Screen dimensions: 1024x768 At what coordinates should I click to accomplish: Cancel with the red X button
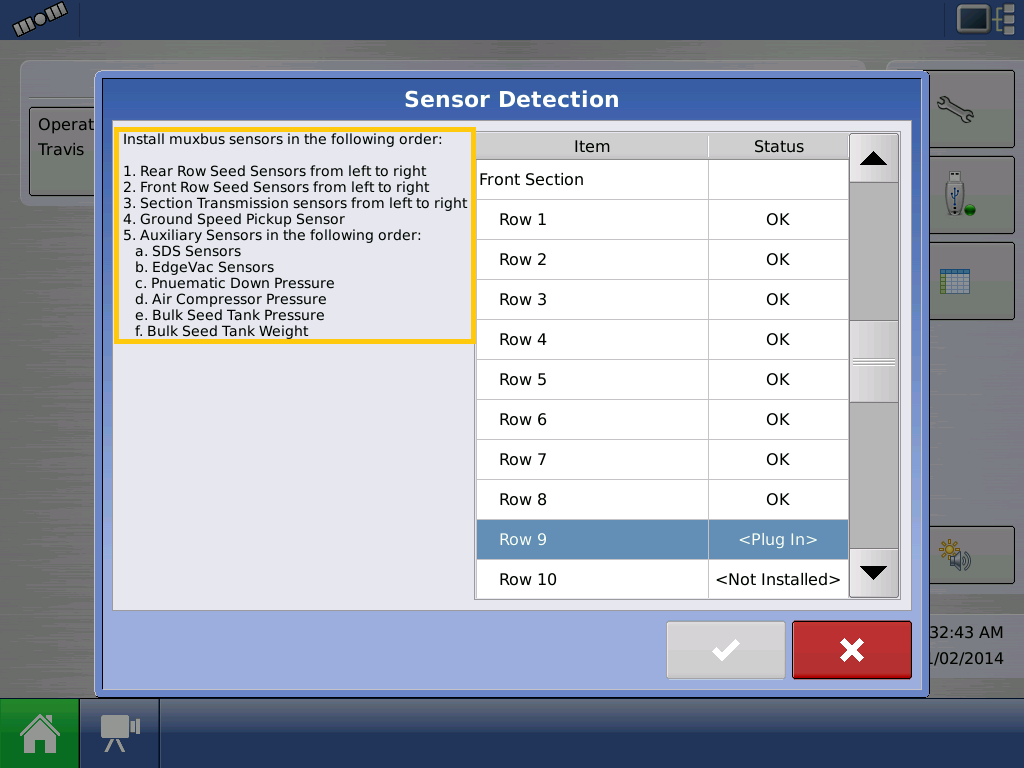click(851, 650)
